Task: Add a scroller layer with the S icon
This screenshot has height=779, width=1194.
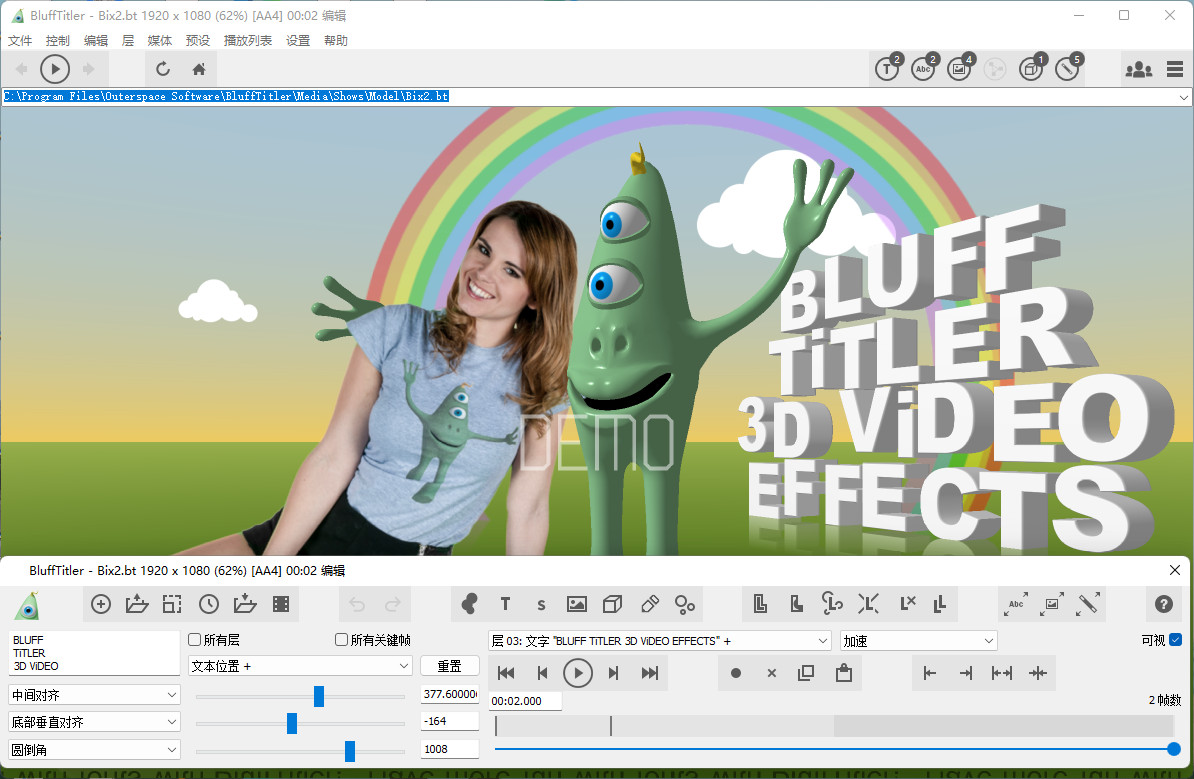Action: tap(541, 605)
